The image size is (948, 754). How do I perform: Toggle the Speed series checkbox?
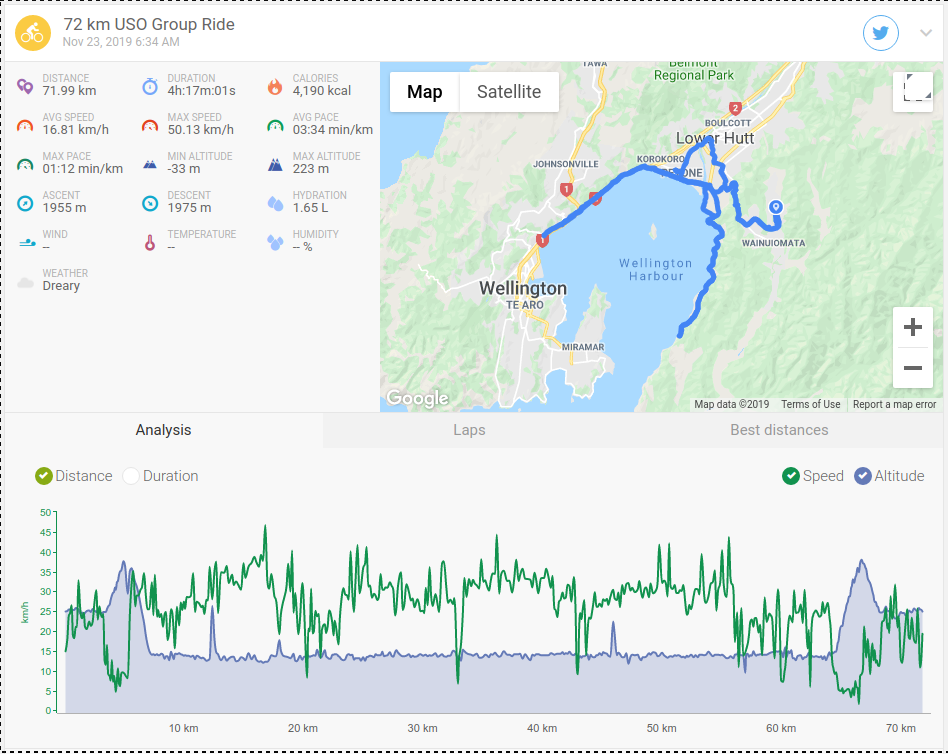coord(791,476)
